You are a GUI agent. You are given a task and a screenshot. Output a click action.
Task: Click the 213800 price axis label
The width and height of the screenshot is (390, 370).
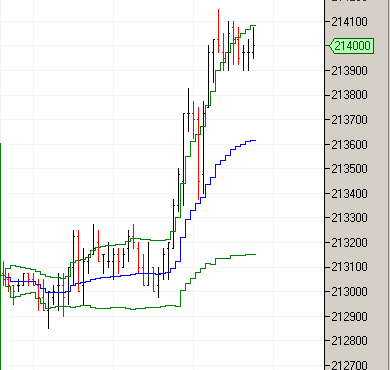349,95
